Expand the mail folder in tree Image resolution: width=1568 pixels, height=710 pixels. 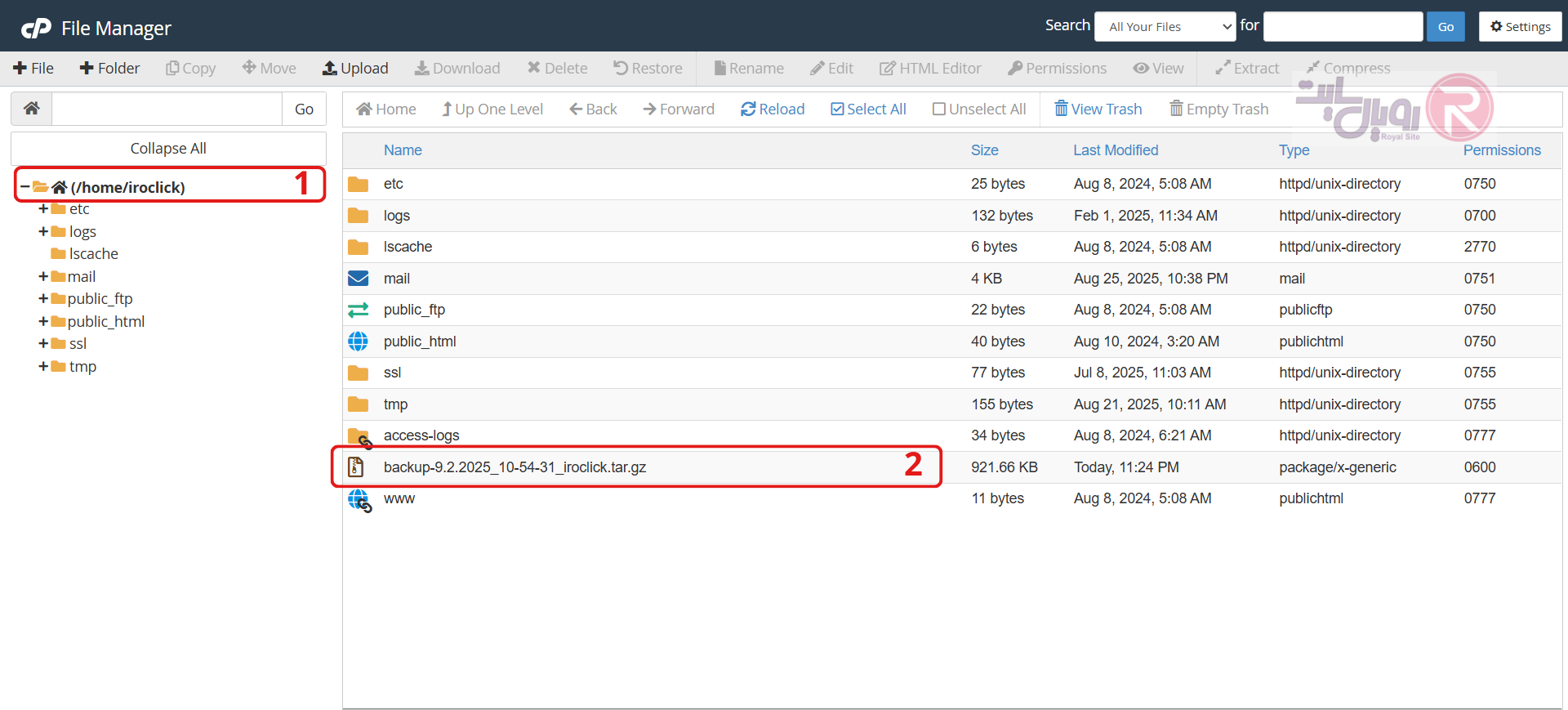(x=43, y=277)
